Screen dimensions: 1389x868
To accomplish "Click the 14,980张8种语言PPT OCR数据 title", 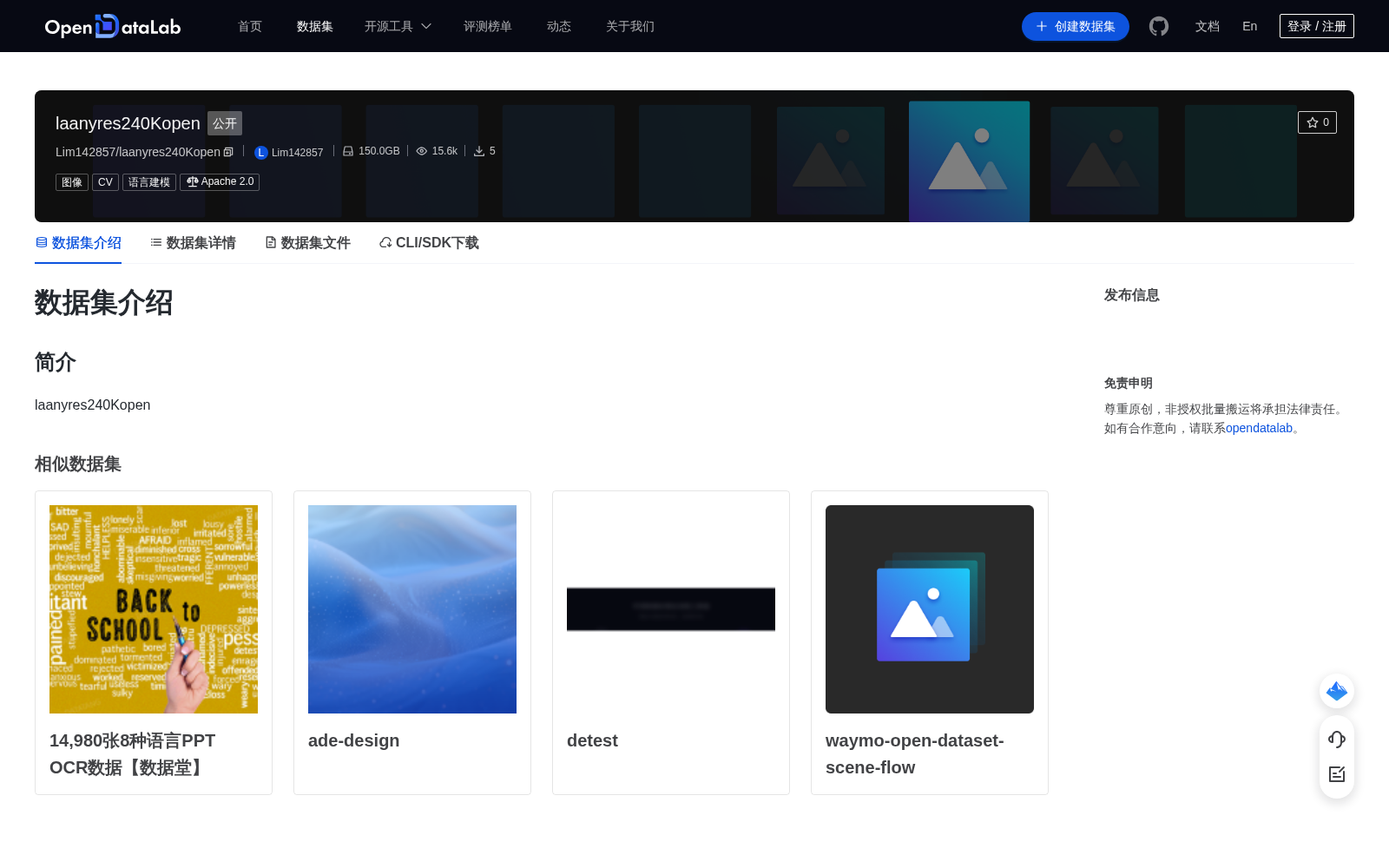I will pos(132,753).
